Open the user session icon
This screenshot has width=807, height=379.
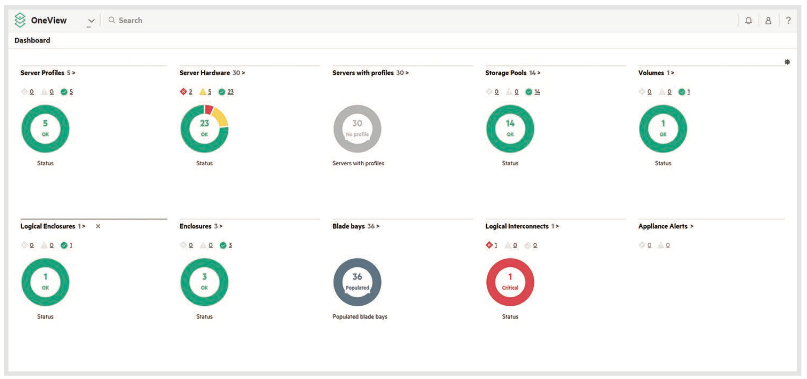click(x=768, y=21)
